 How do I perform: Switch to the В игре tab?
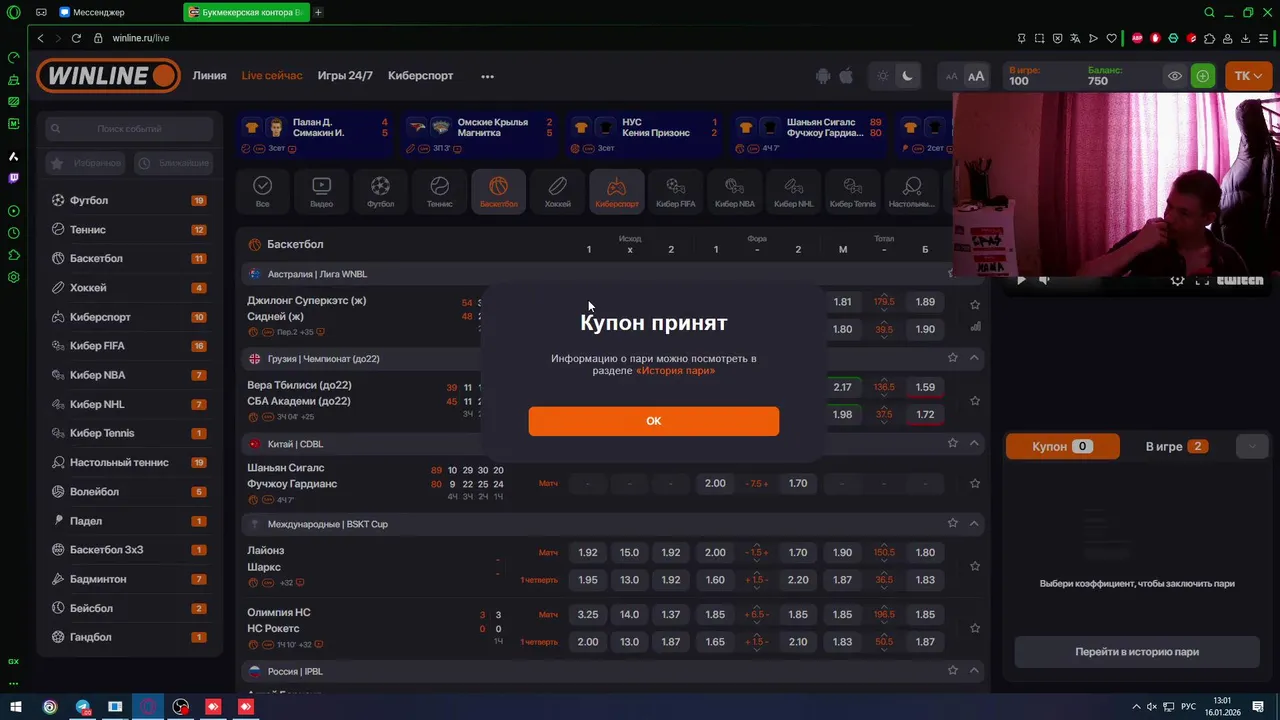click(x=1176, y=447)
